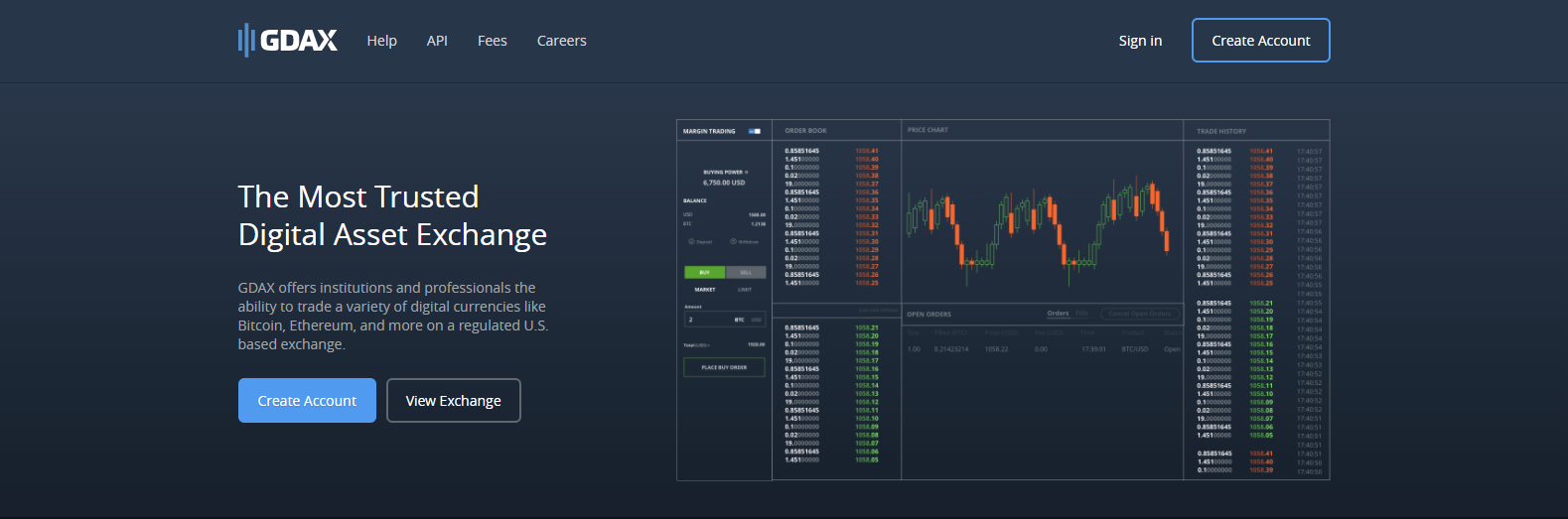The height and width of the screenshot is (519, 1568).
Task: Click the Sign in link
Action: click(x=1140, y=41)
